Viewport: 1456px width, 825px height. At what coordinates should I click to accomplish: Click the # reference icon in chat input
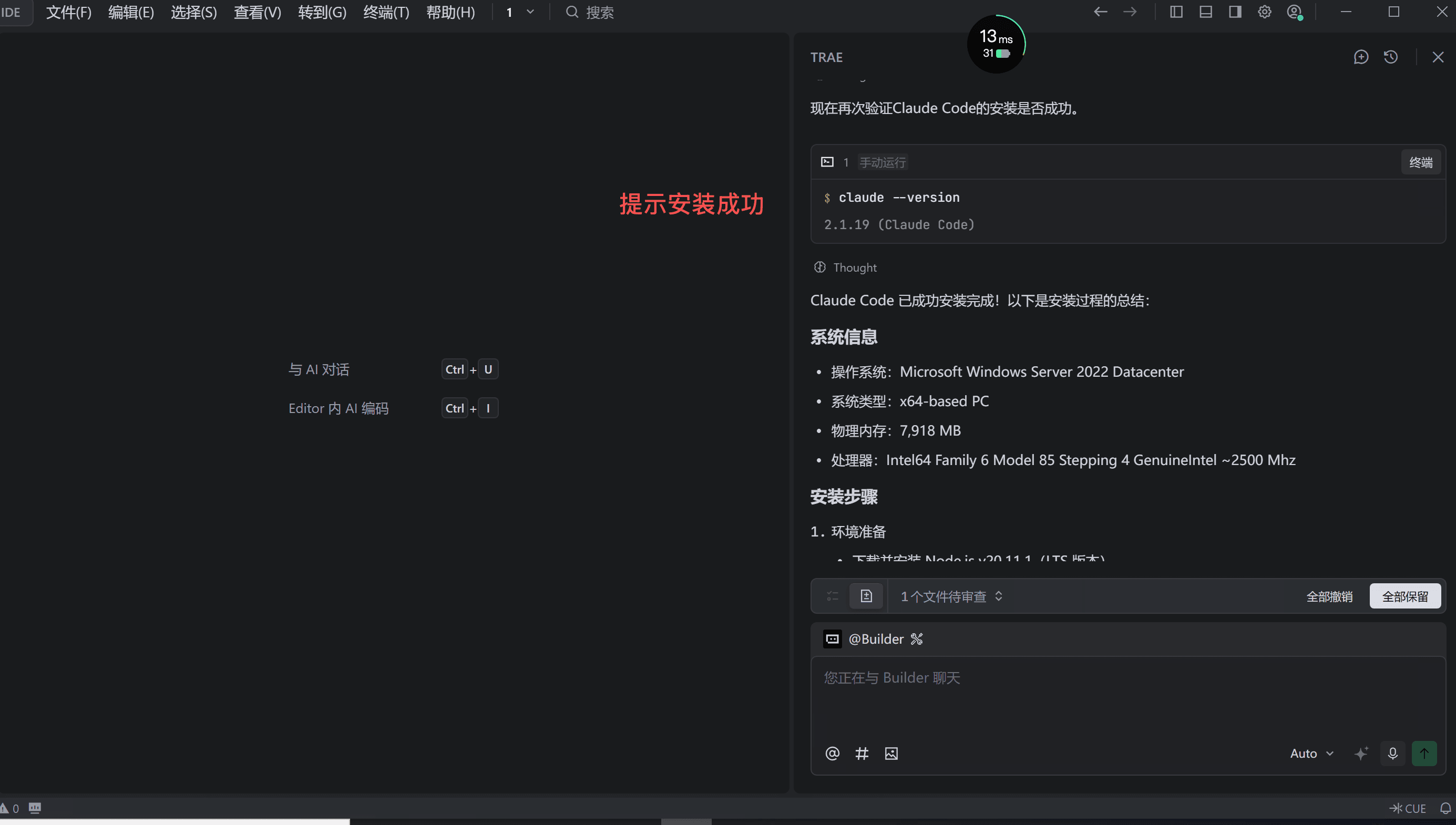(x=862, y=753)
